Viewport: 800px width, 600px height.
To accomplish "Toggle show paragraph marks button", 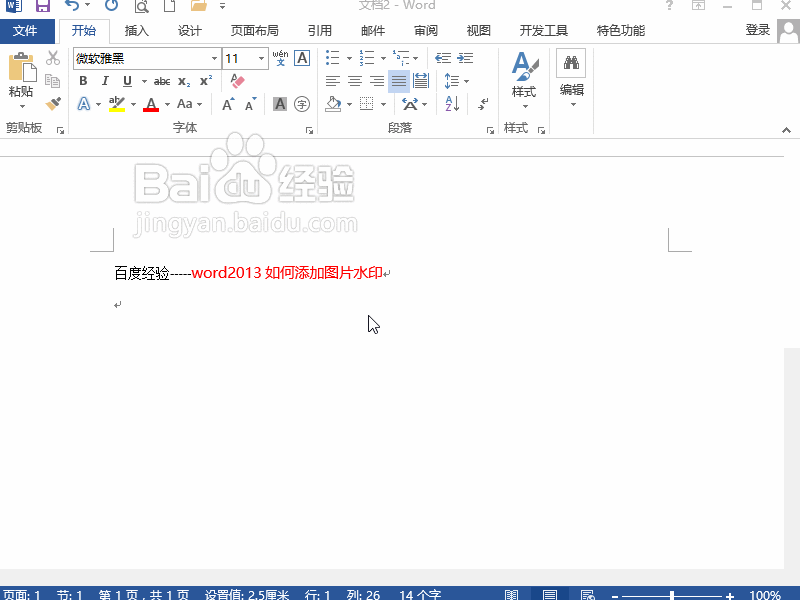I will 483,104.
